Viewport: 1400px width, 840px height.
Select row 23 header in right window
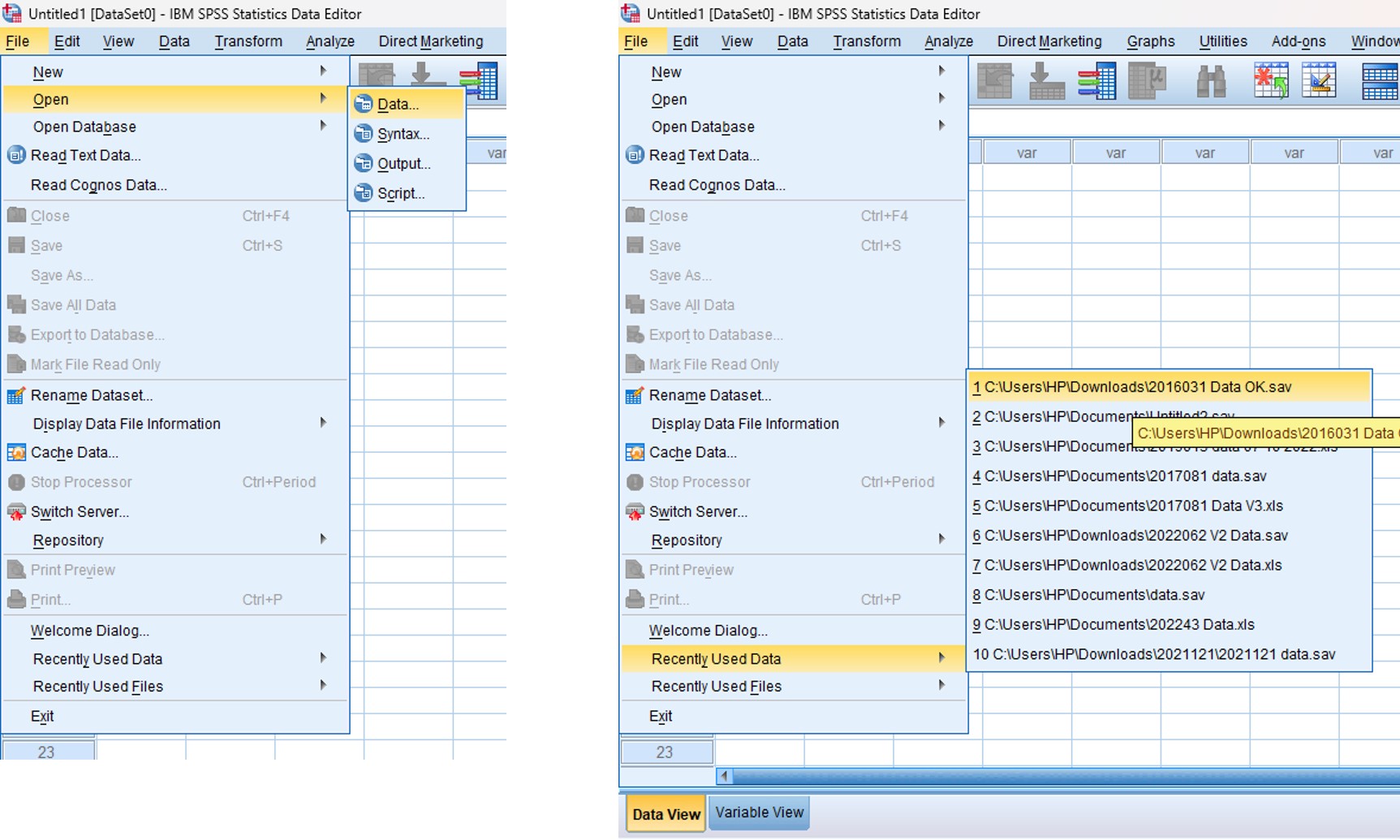[666, 752]
